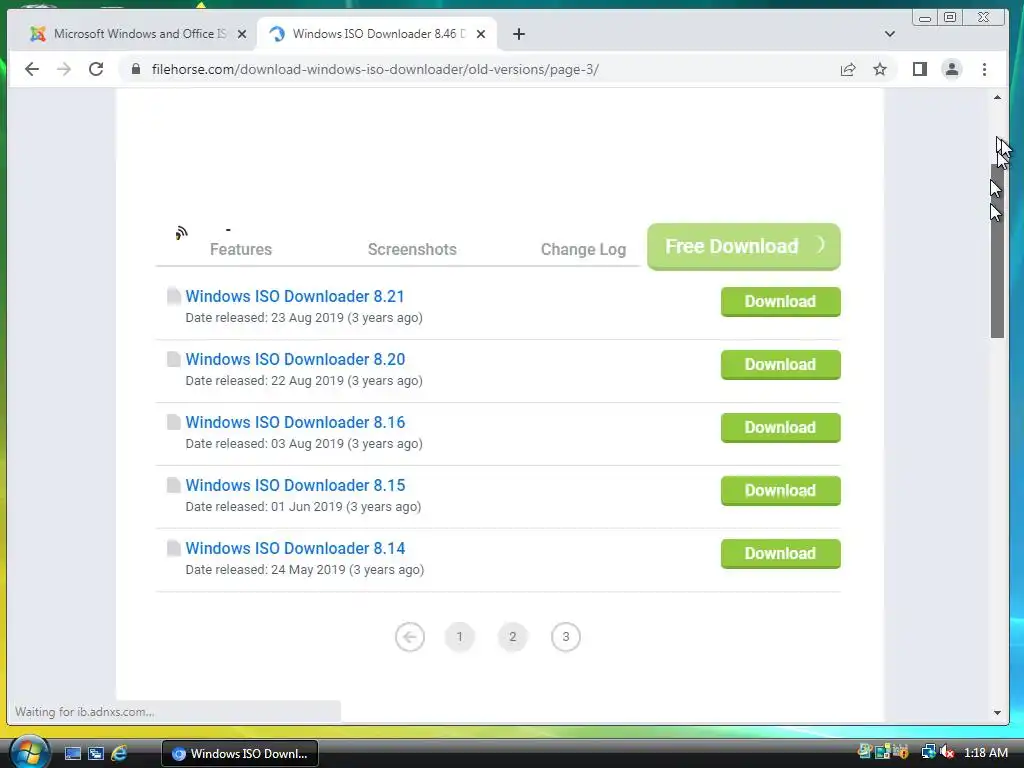Reload the FileHorse page
Viewport: 1024px width, 768px height.
pyautogui.click(x=96, y=69)
